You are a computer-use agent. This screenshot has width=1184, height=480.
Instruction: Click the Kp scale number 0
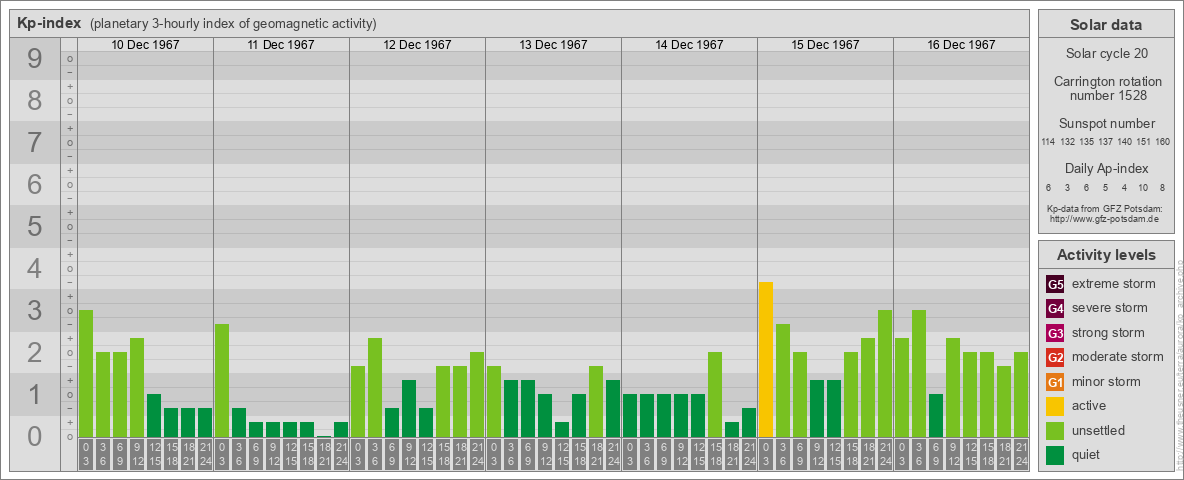[x=35, y=436]
